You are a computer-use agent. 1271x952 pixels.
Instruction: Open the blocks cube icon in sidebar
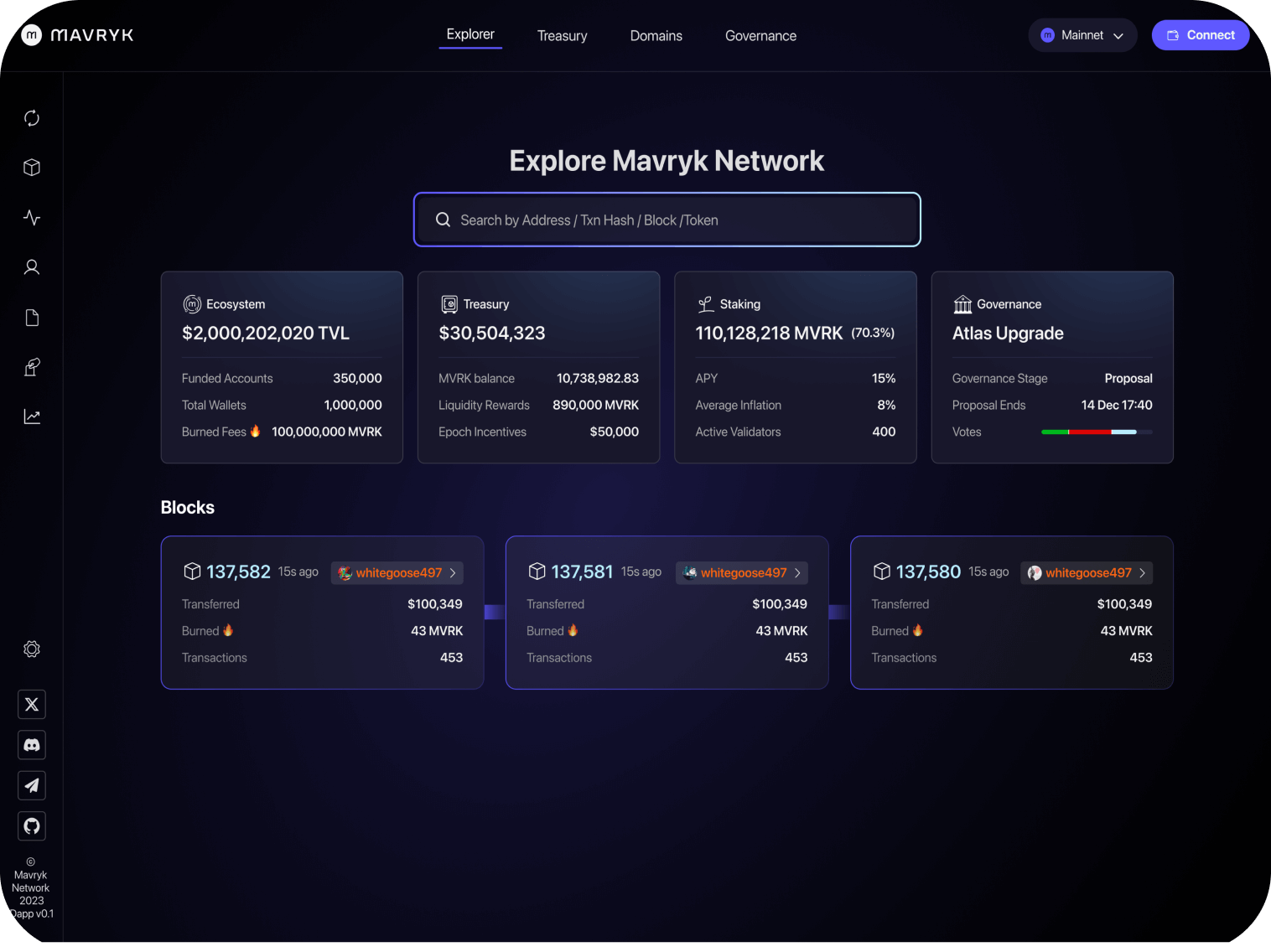31,167
